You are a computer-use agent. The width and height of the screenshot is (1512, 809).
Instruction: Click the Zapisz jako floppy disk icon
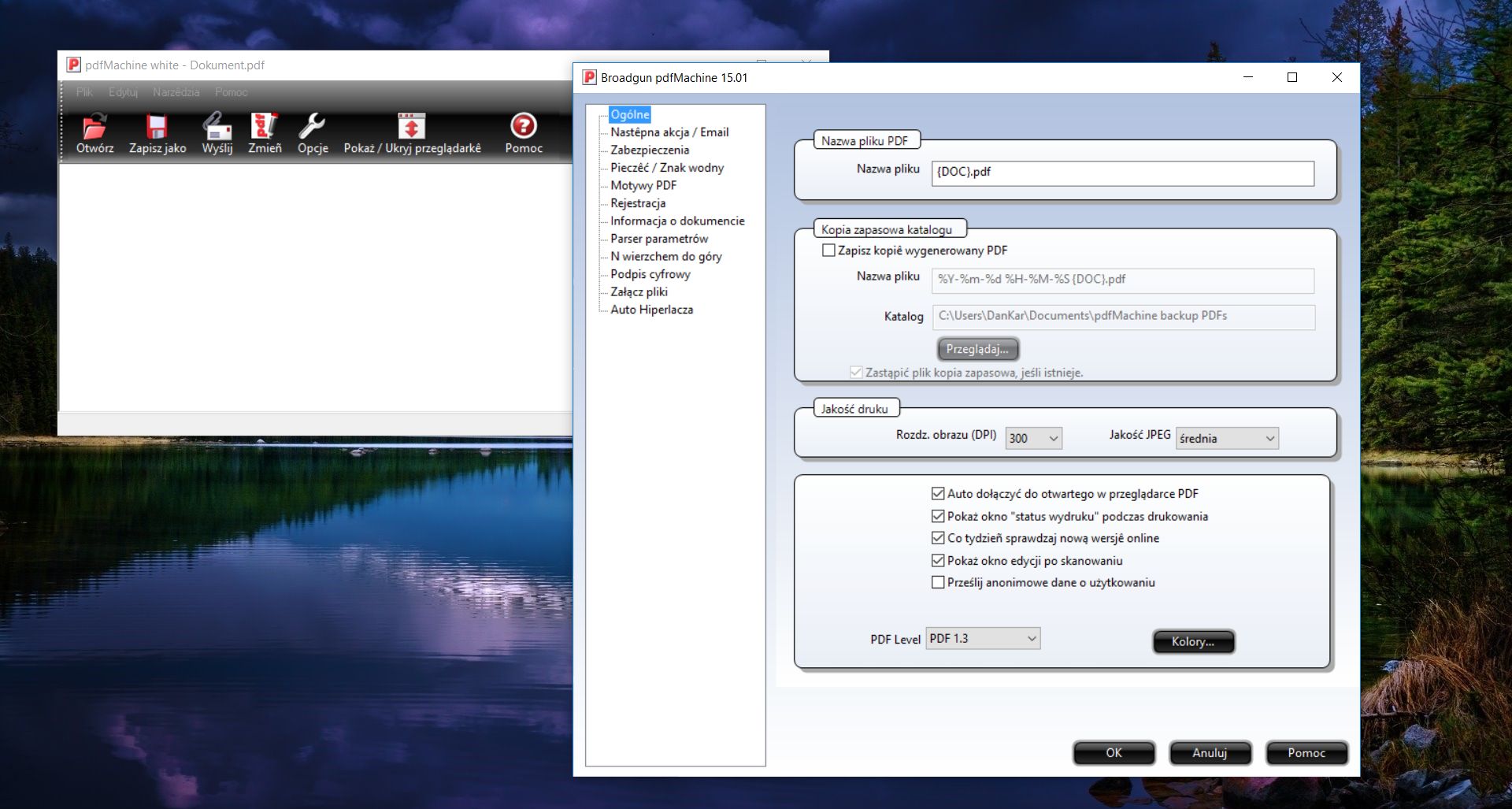[x=157, y=127]
